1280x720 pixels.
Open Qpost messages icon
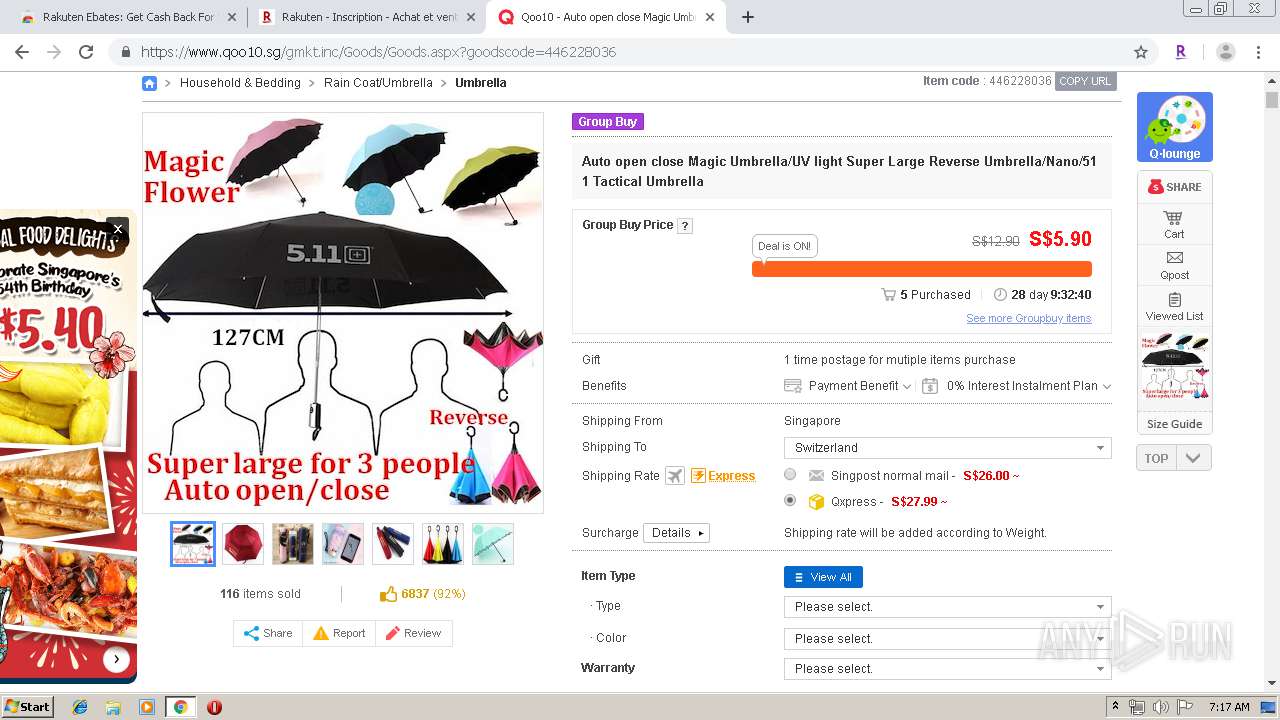point(1174,266)
